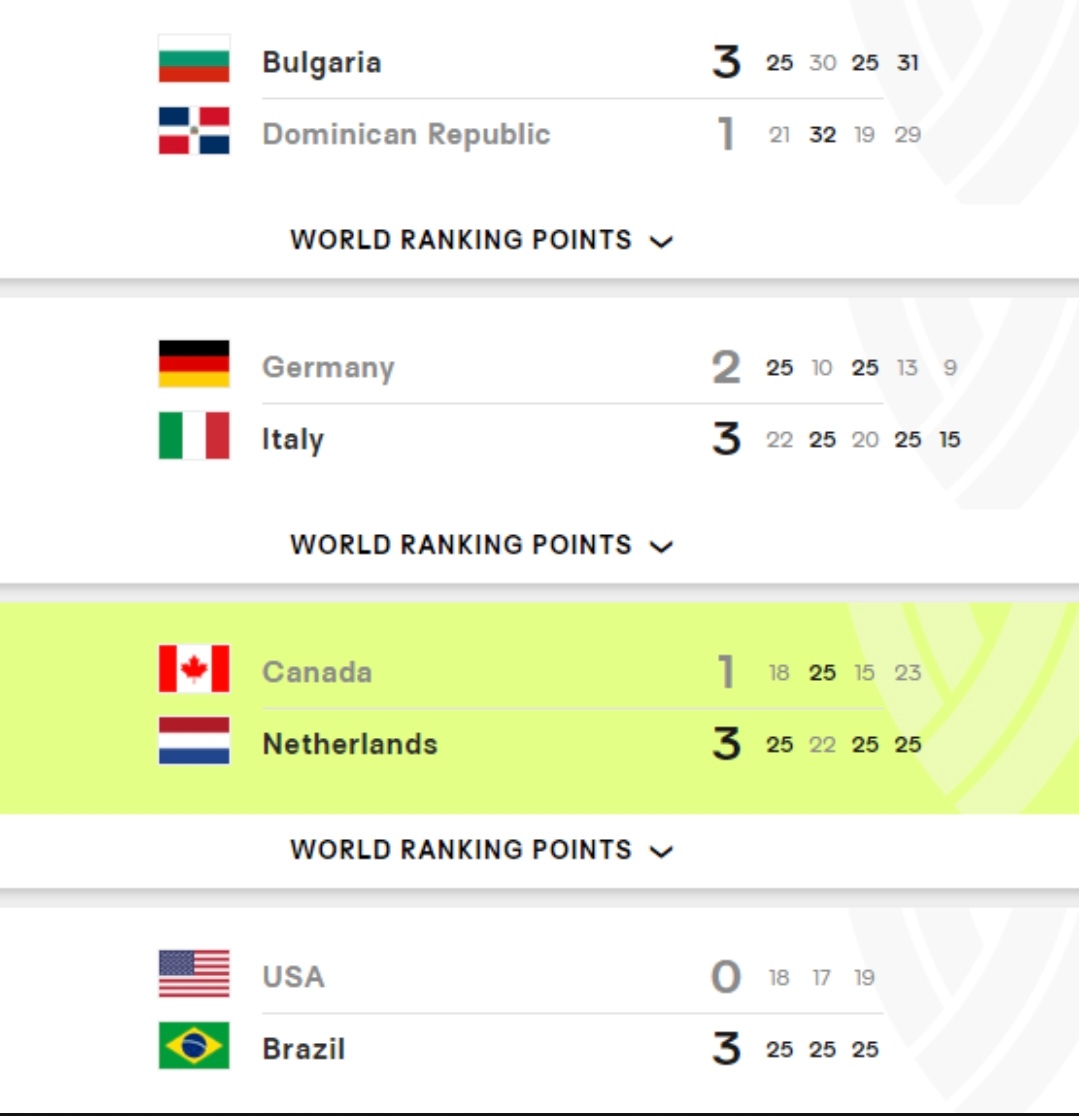Select the Germany flag icon
The height and width of the screenshot is (1116, 1079).
pos(194,364)
